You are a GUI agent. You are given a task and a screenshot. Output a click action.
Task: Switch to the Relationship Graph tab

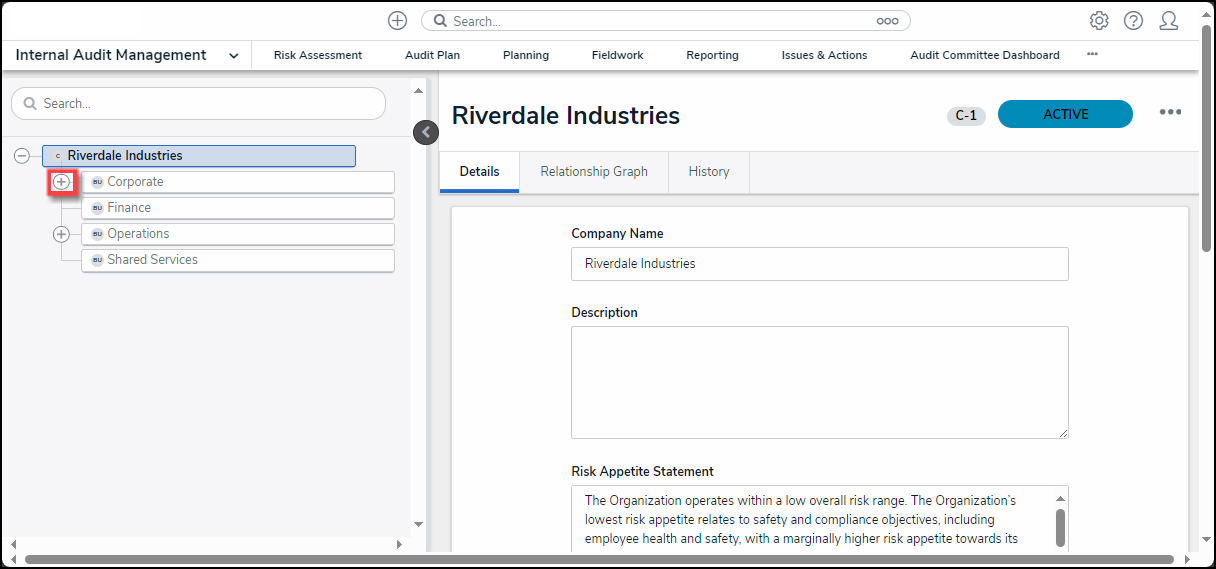click(x=594, y=172)
